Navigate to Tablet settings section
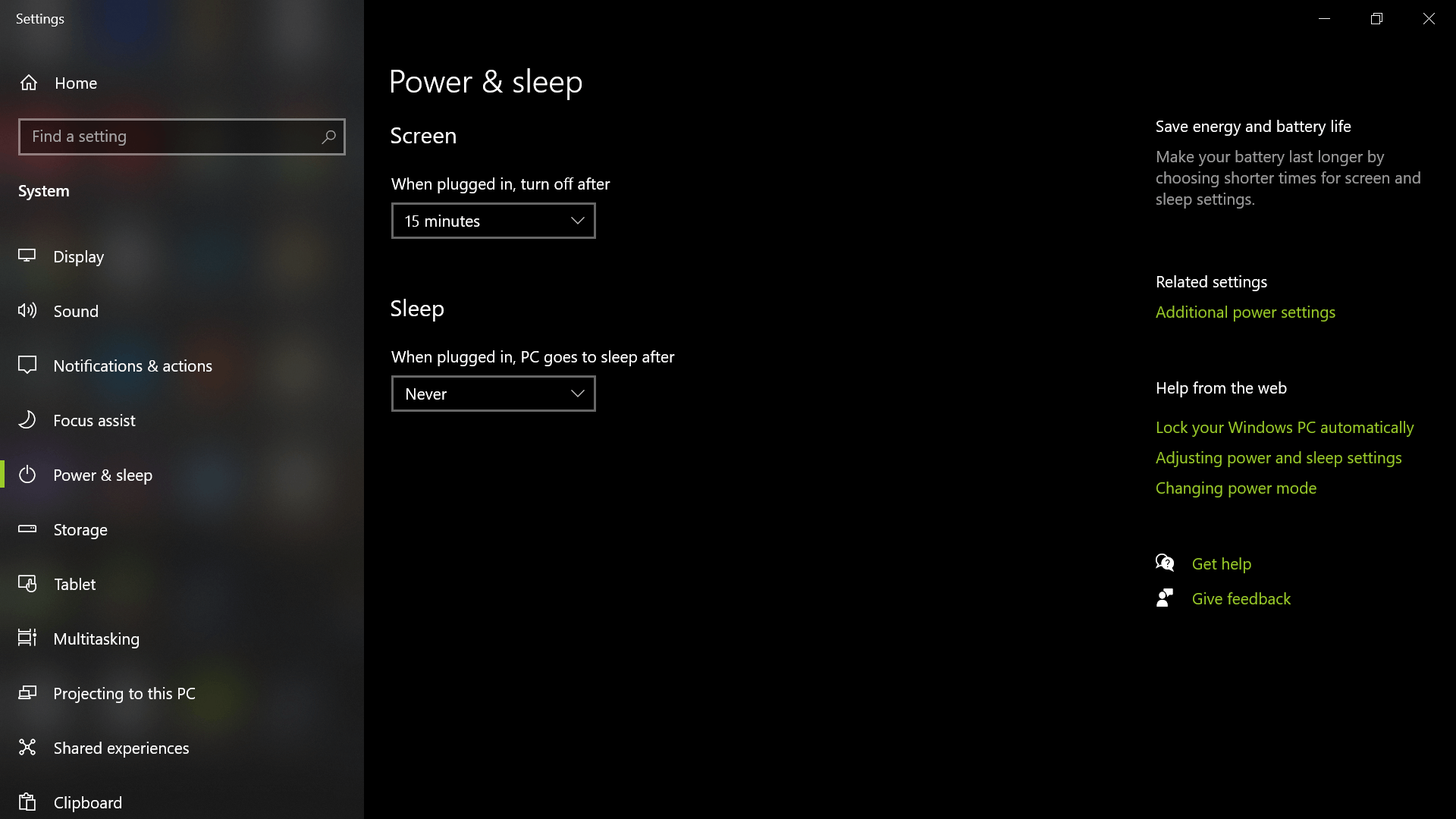The image size is (1456, 819). tap(74, 583)
